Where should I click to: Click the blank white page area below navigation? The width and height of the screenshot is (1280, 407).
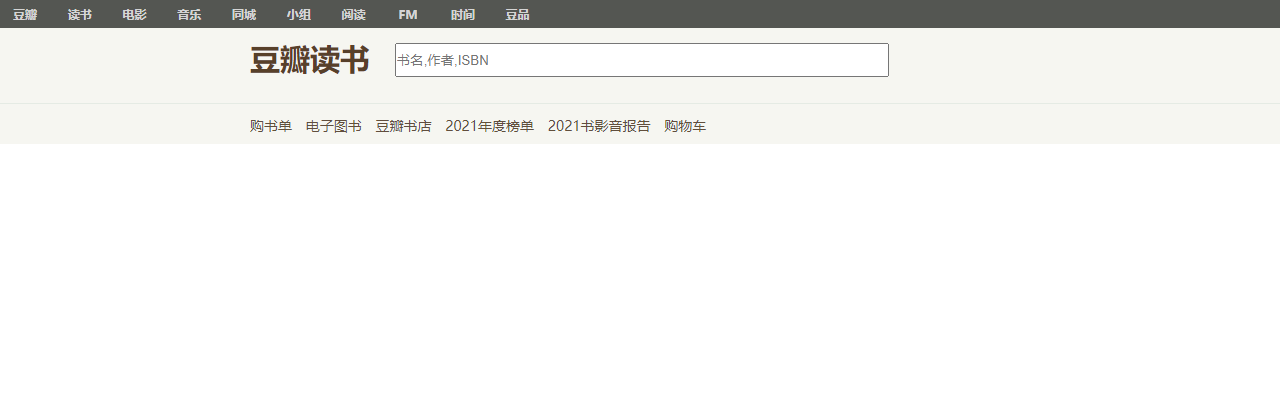[640, 275]
